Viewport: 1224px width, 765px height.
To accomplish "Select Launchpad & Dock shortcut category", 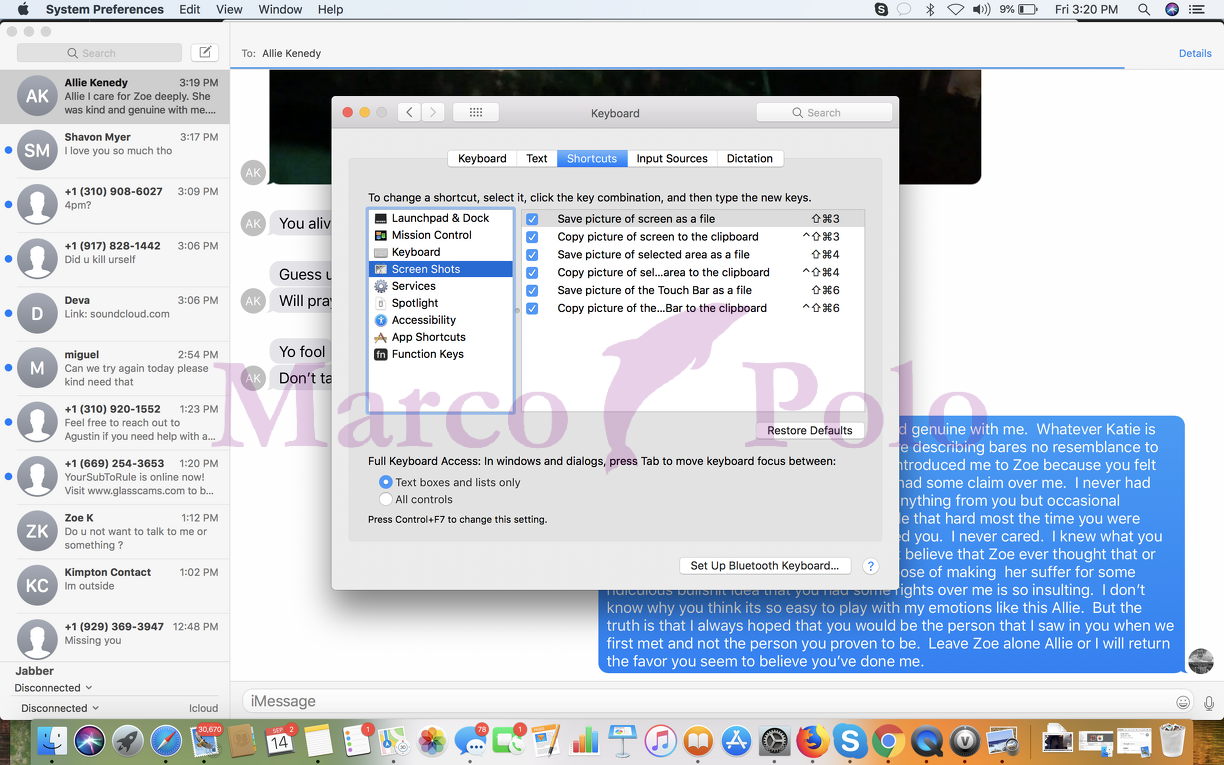I will click(x=441, y=218).
